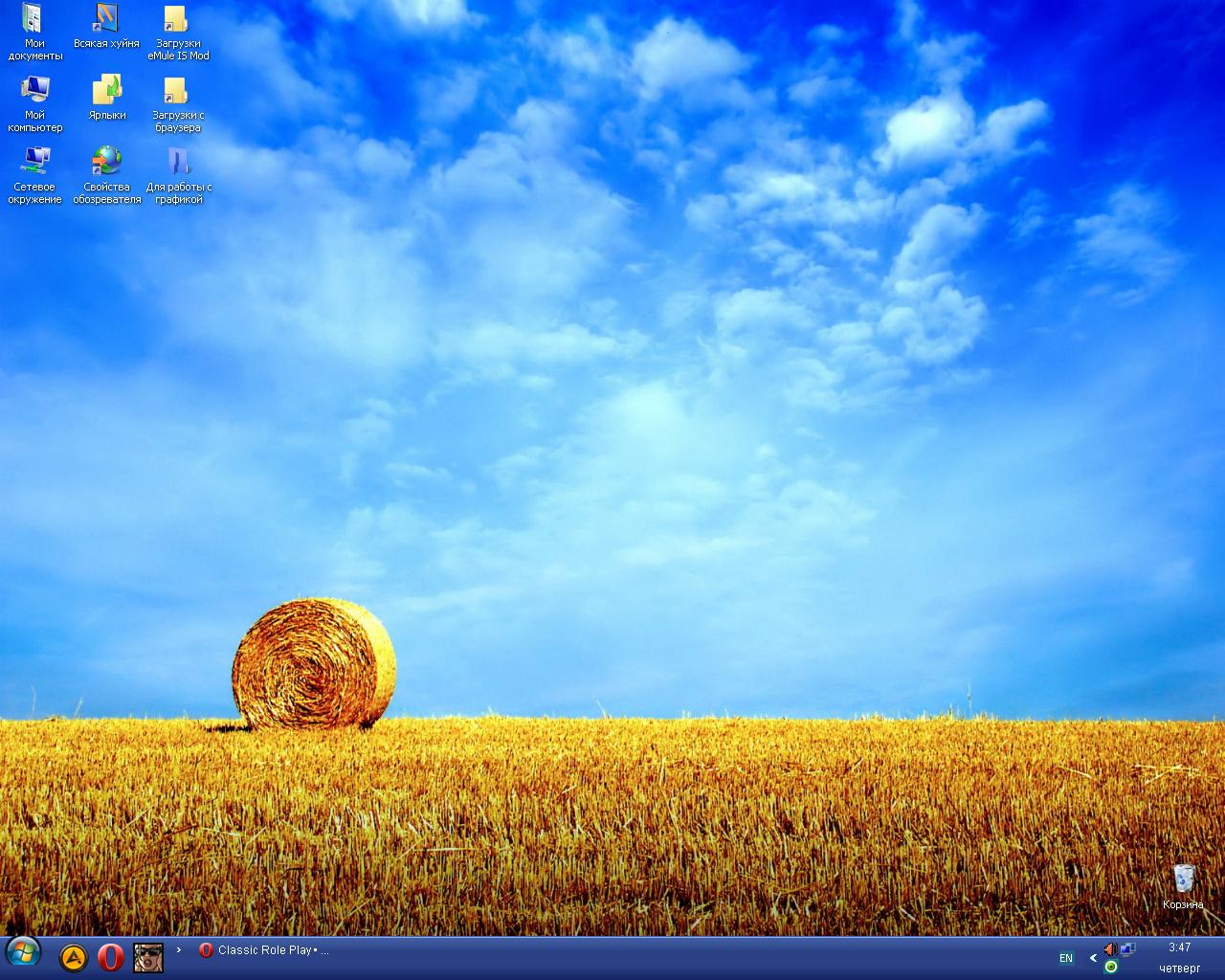
Task: Open Для работы с графикой folder
Action: tap(178, 175)
